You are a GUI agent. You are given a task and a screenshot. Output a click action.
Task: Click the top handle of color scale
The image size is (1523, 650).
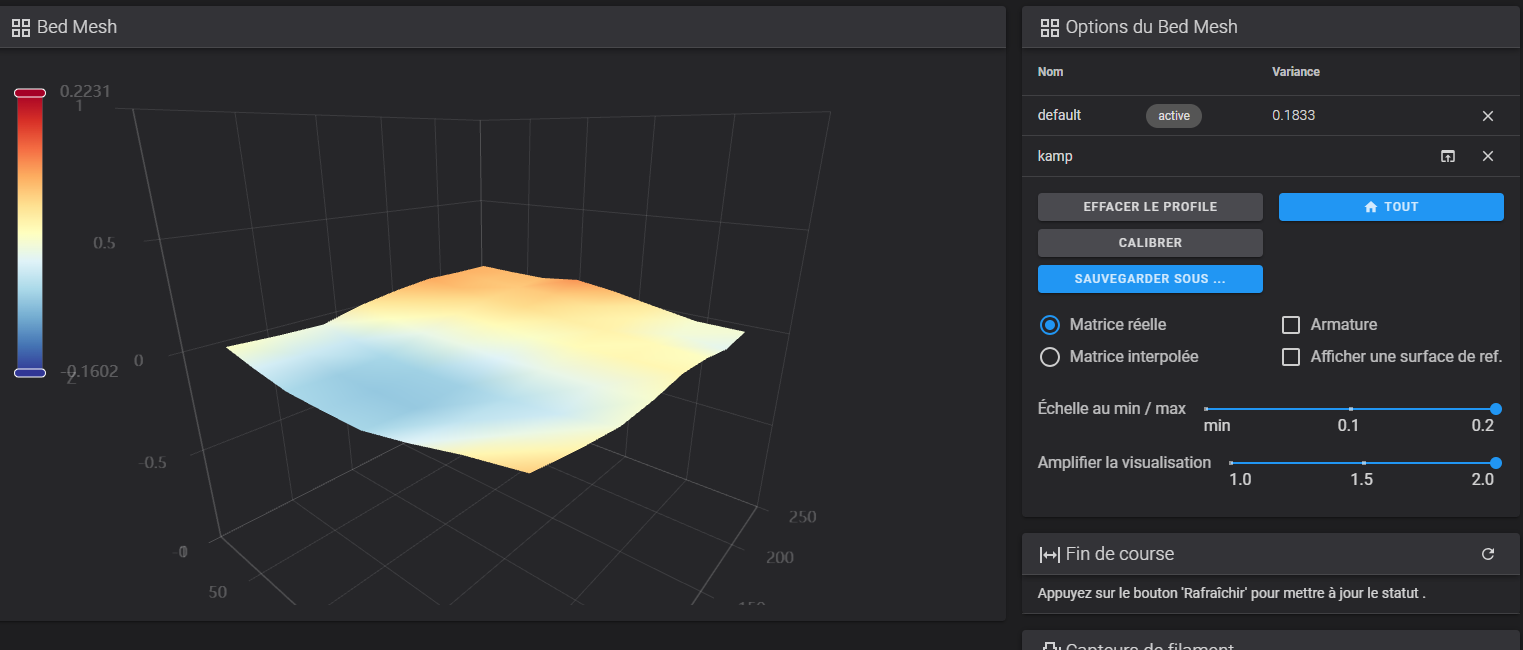pos(30,93)
